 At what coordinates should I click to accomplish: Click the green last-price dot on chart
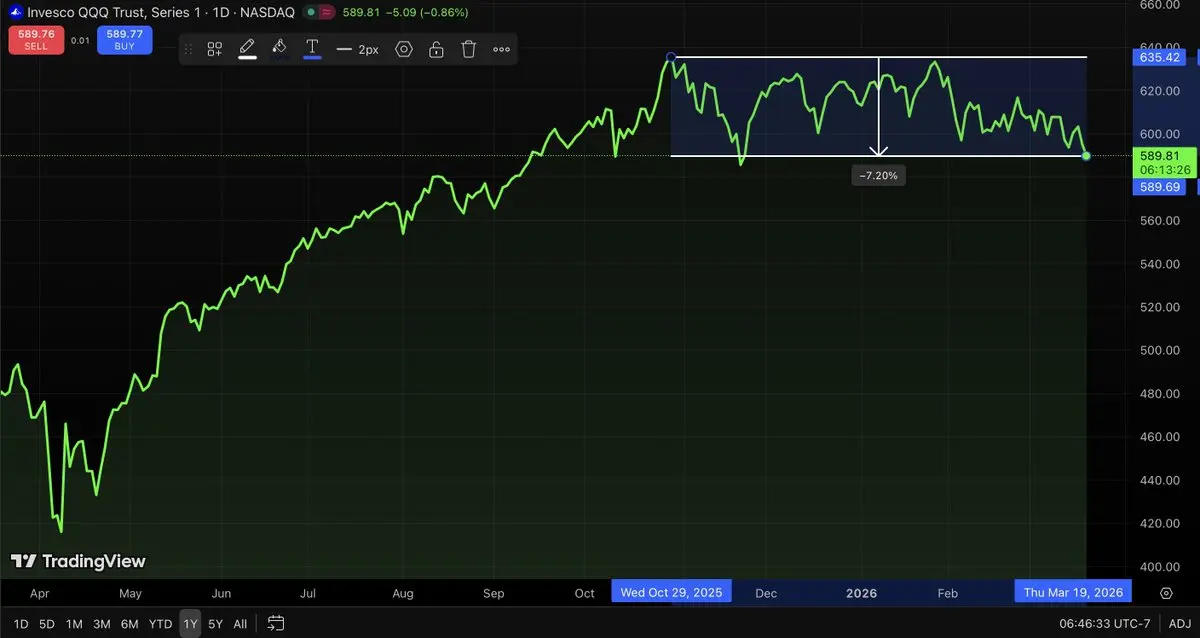tap(1087, 156)
